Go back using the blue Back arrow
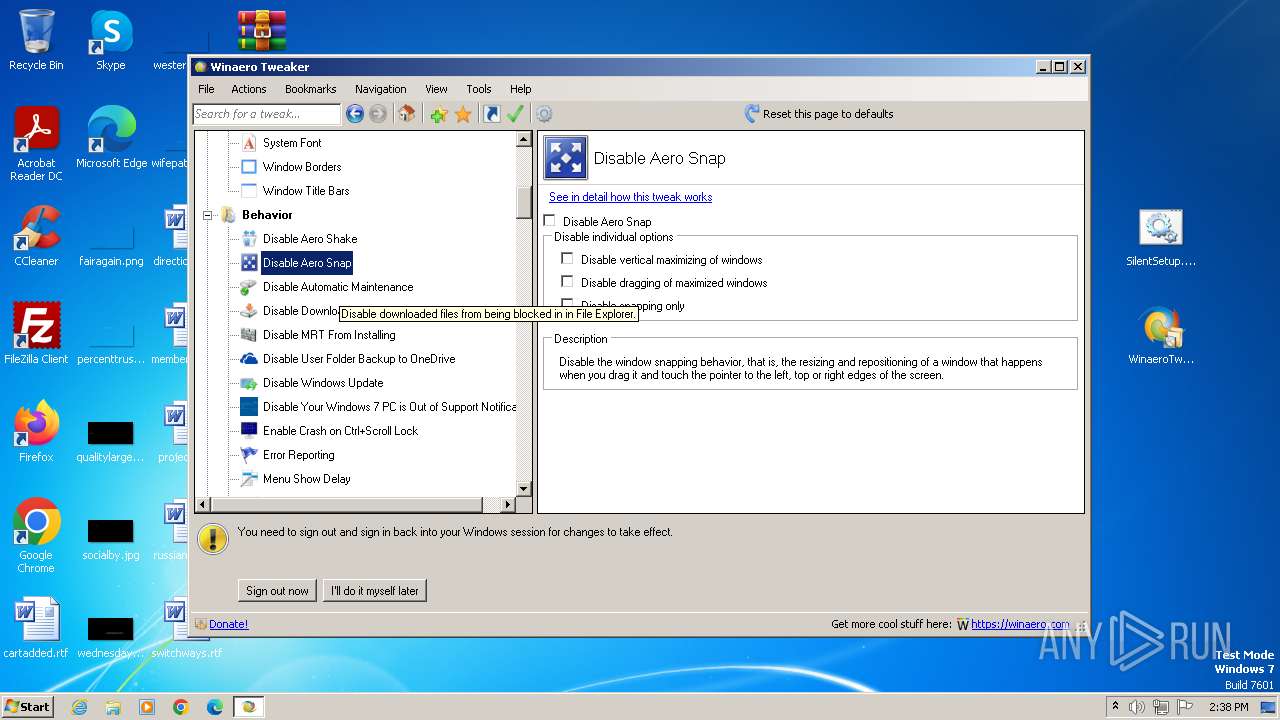This screenshot has width=1280, height=720. pyautogui.click(x=354, y=114)
